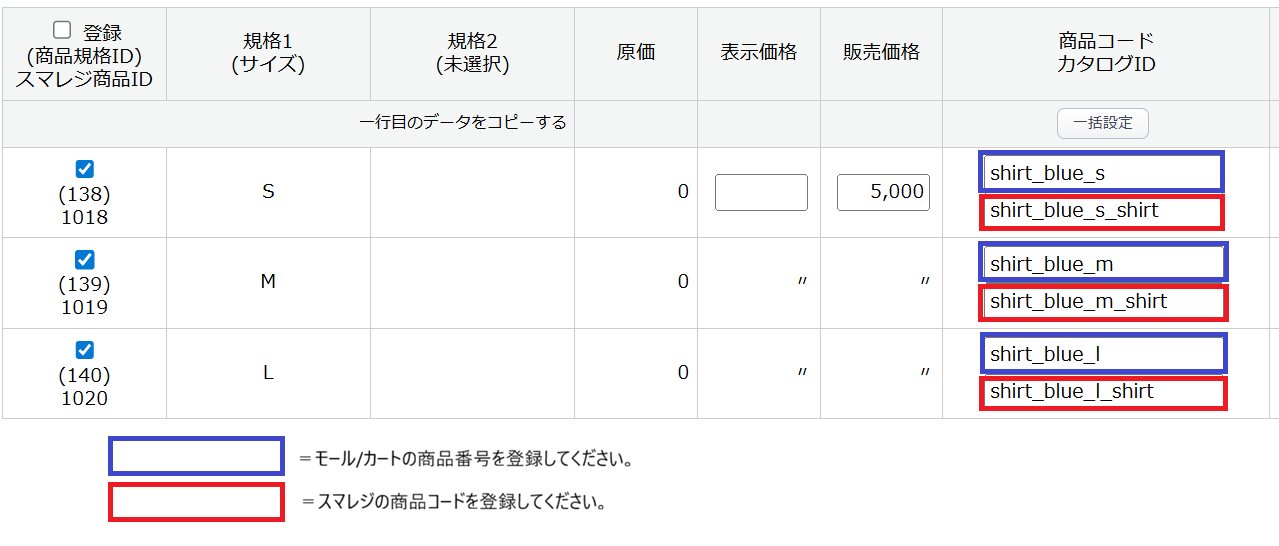Click the blue legend box for モール/カート
This screenshot has width=1279, height=546.
(196, 457)
